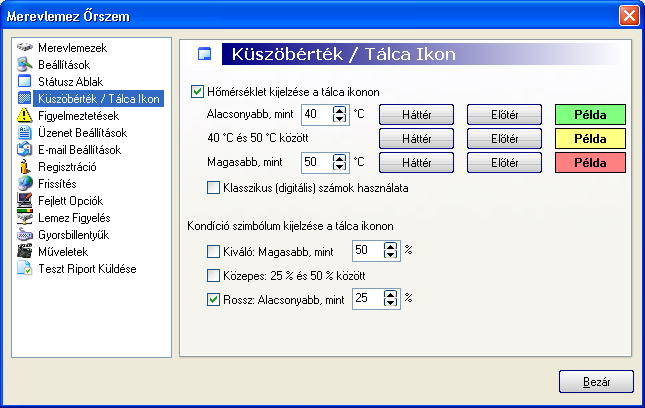Image resolution: width=645 pixels, height=408 pixels.
Task: Open Üzenet Beállítások page
Action: click(x=83, y=133)
